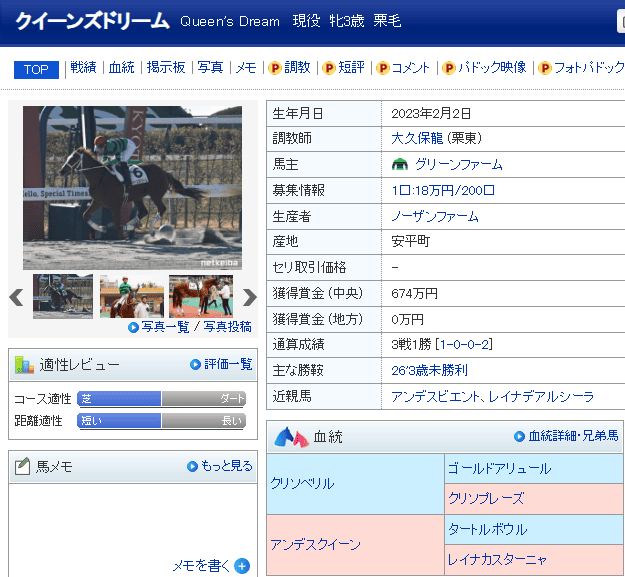Open owner グリーンファーム link
The width and height of the screenshot is (625, 577).
459,165
